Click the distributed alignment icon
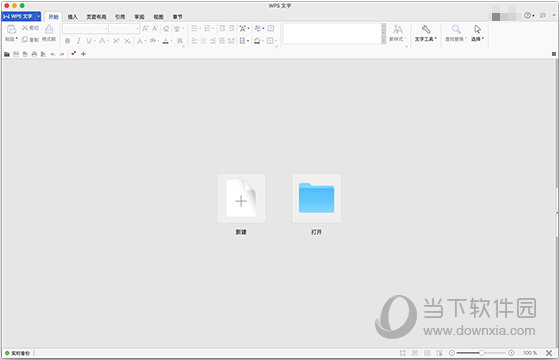 [x=231, y=41]
